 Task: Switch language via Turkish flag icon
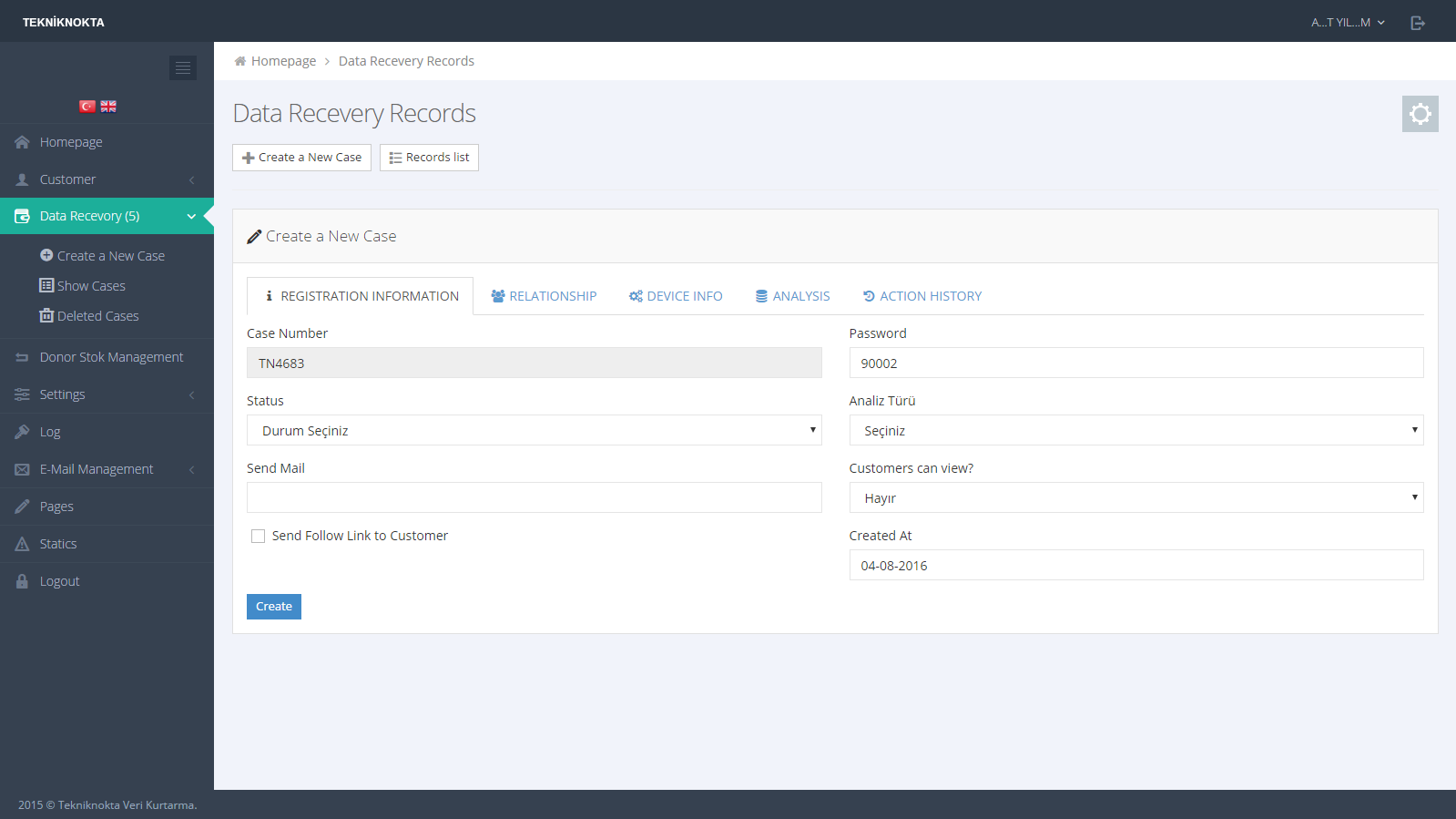click(x=87, y=107)
